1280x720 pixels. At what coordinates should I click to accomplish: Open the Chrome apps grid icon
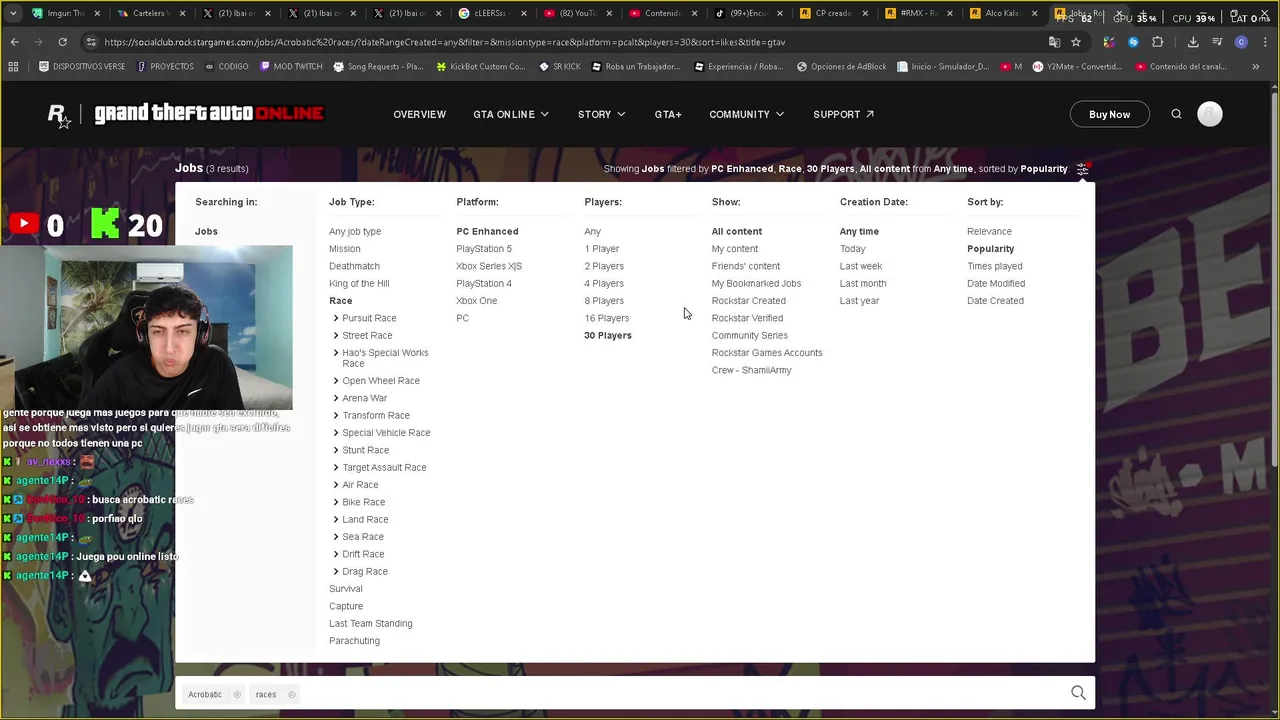point(13,67)
